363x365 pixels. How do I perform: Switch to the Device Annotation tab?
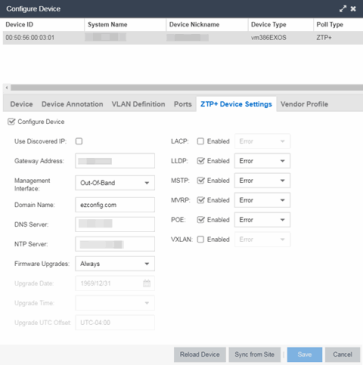[x=72, y=104]
